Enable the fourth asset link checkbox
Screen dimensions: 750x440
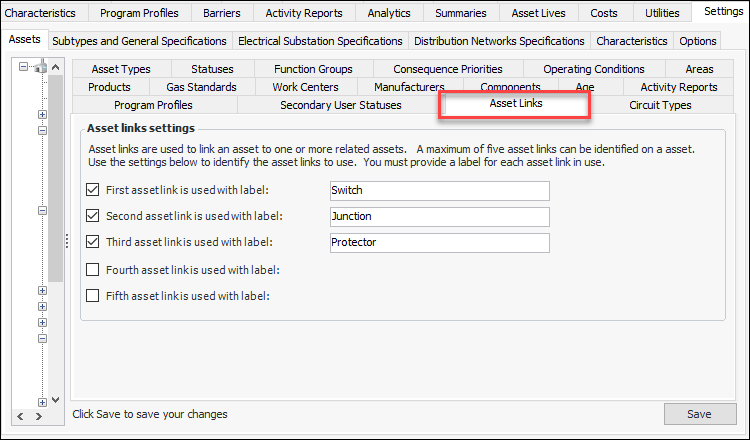(x=93, y=269)
